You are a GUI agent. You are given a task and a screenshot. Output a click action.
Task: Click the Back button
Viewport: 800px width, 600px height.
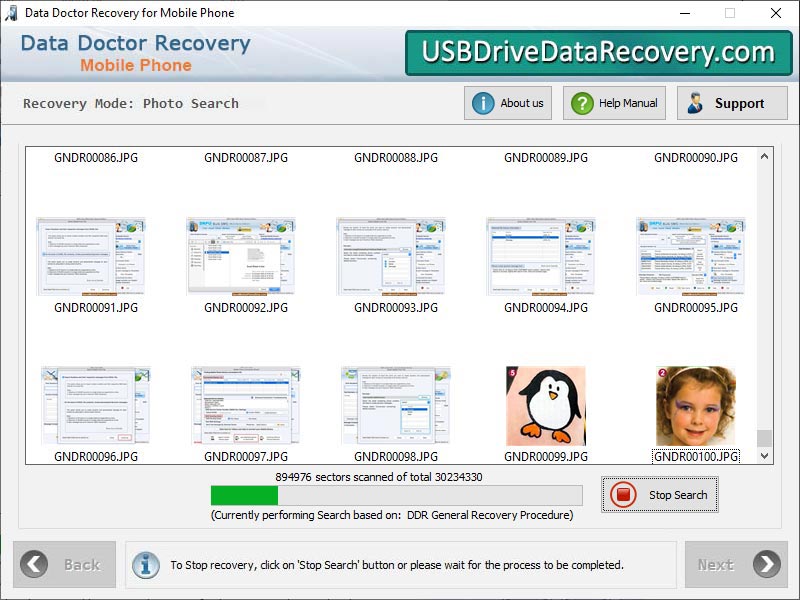[x=64, y=564]
